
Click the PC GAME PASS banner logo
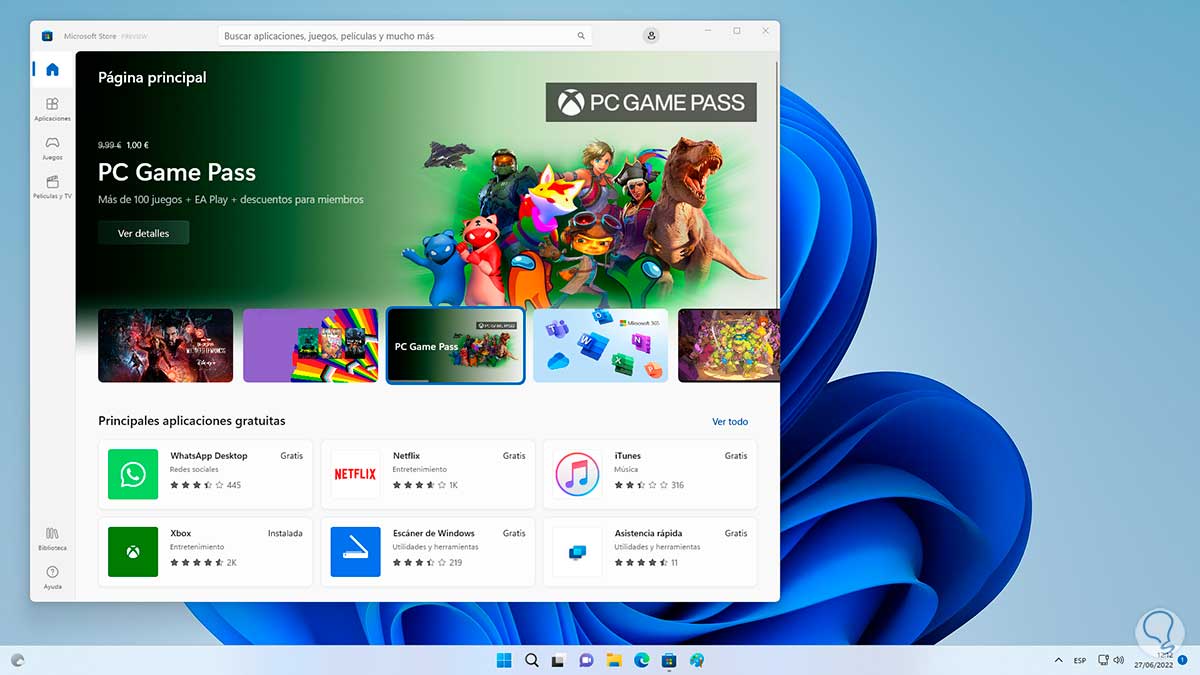651,102
